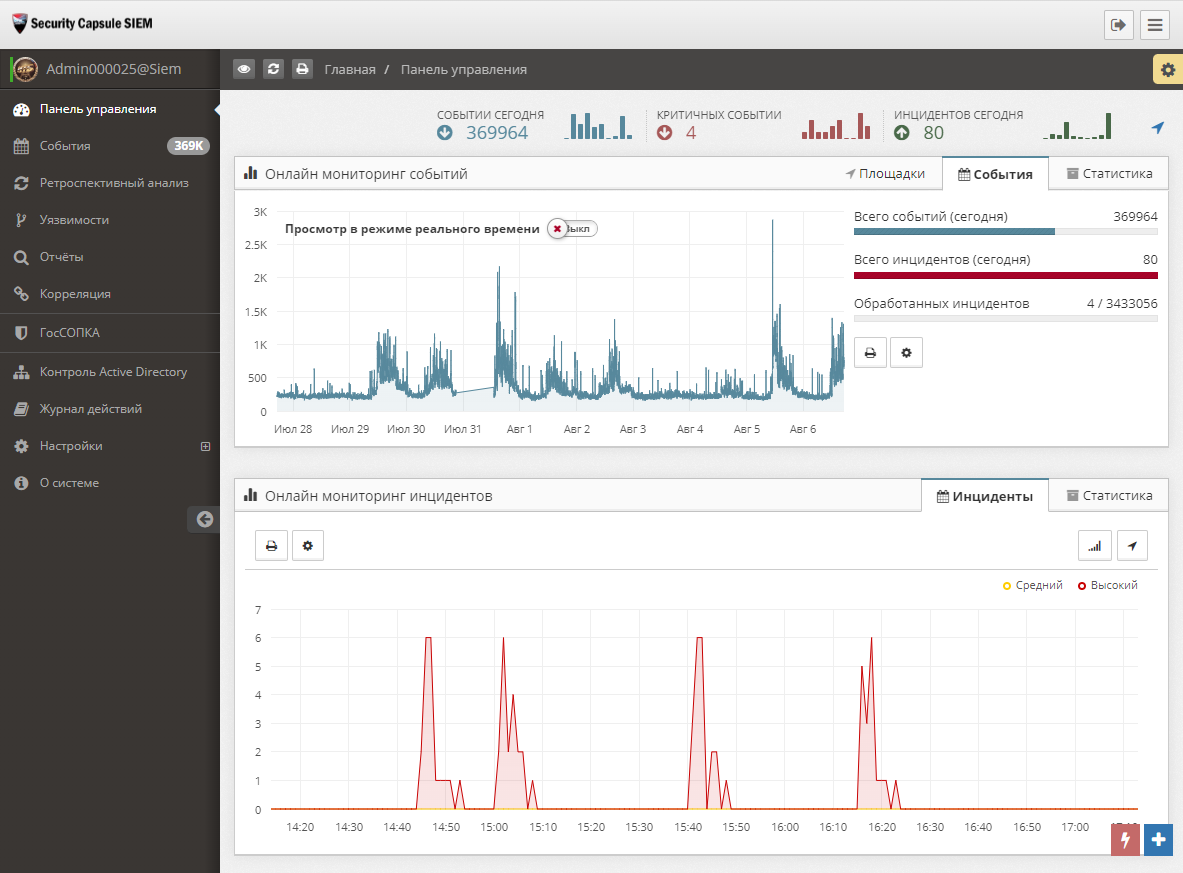Open the hamburger menu in header
Screen dimensions: 1183x873
pyautogui.click(x=1155, y=25)
